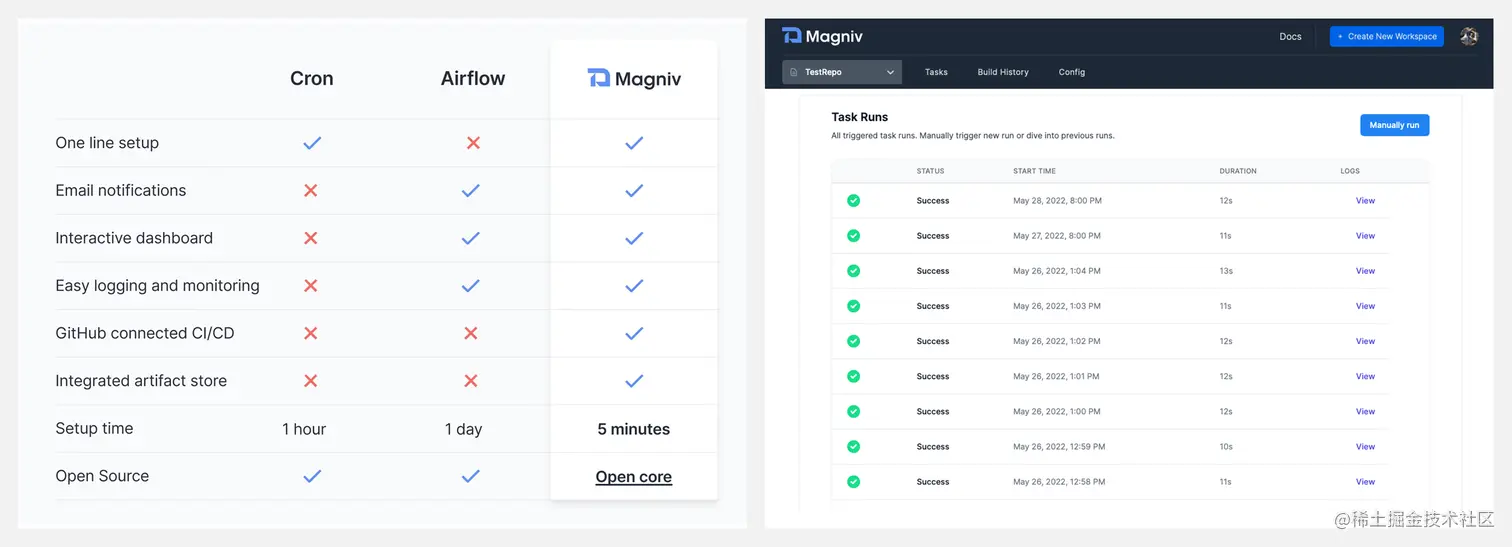Switch to the Config tab
The height and width of the screenshot is (547, 1512).
1072,72
